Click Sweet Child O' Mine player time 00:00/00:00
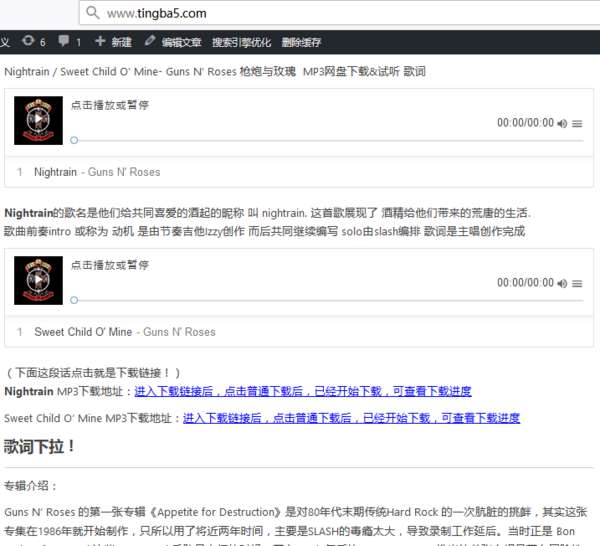This screenshot has height=546, width=600. point(525,283)
